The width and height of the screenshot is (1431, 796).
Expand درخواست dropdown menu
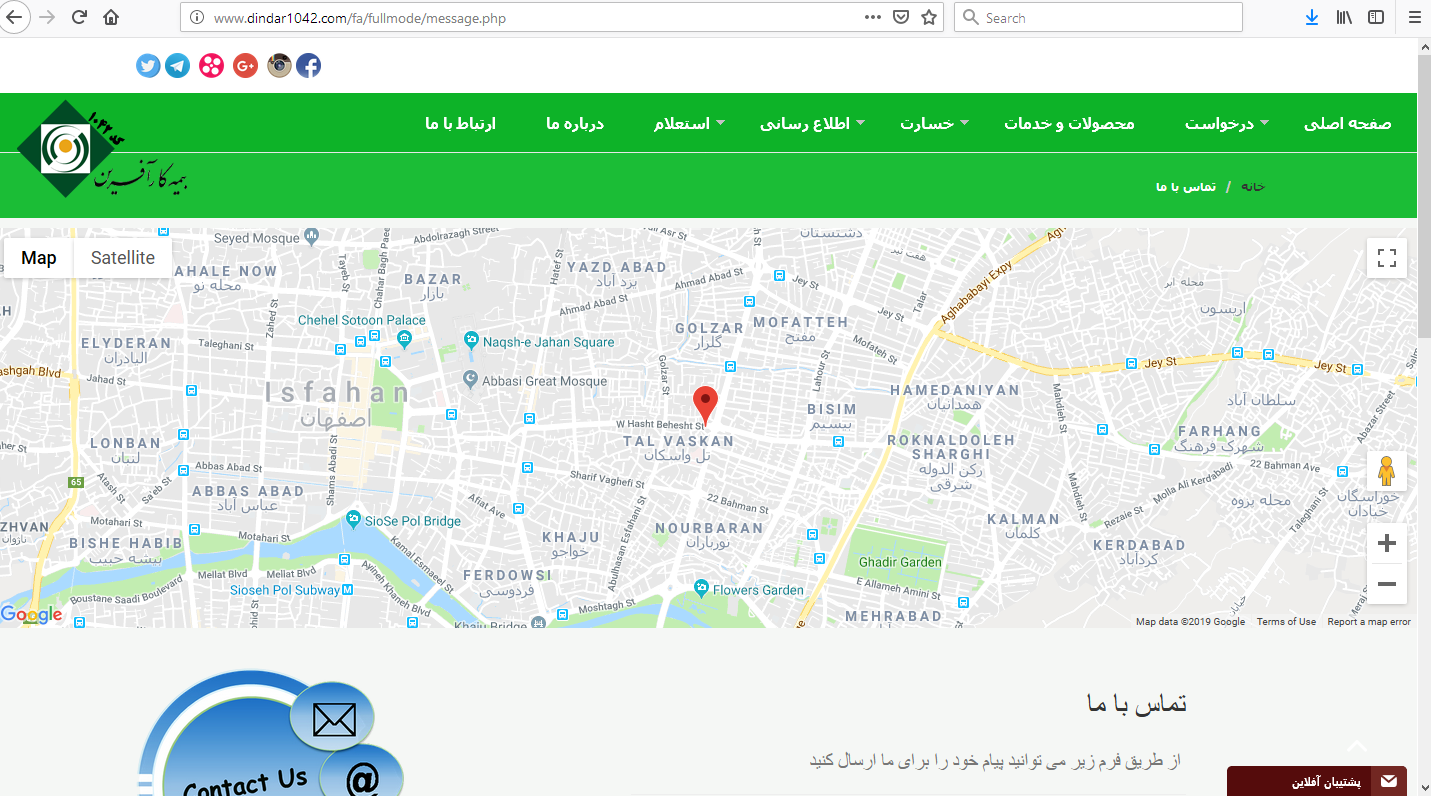click(x=1227, y=123)
